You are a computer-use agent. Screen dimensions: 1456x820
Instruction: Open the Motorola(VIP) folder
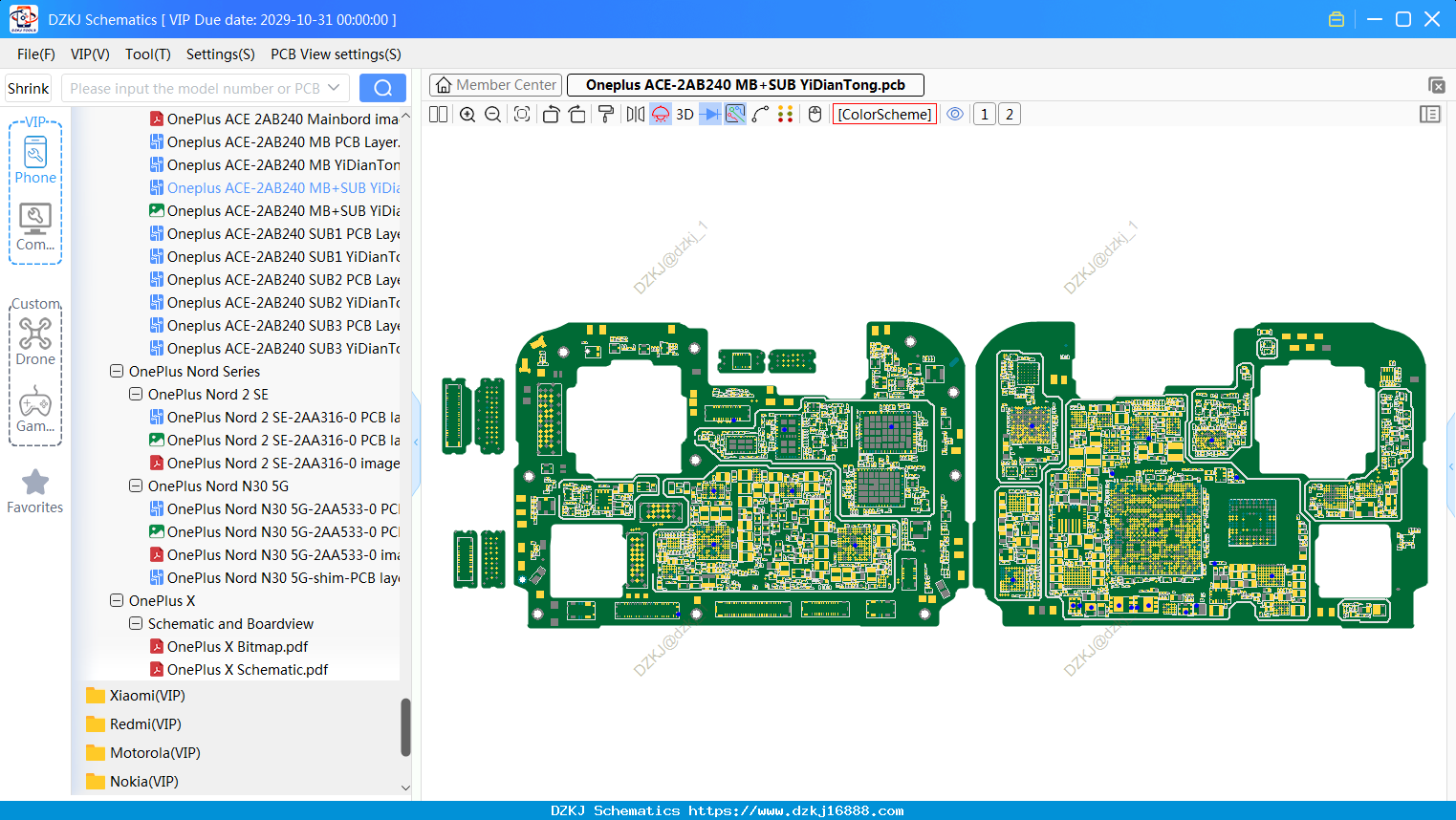[143, 752]
